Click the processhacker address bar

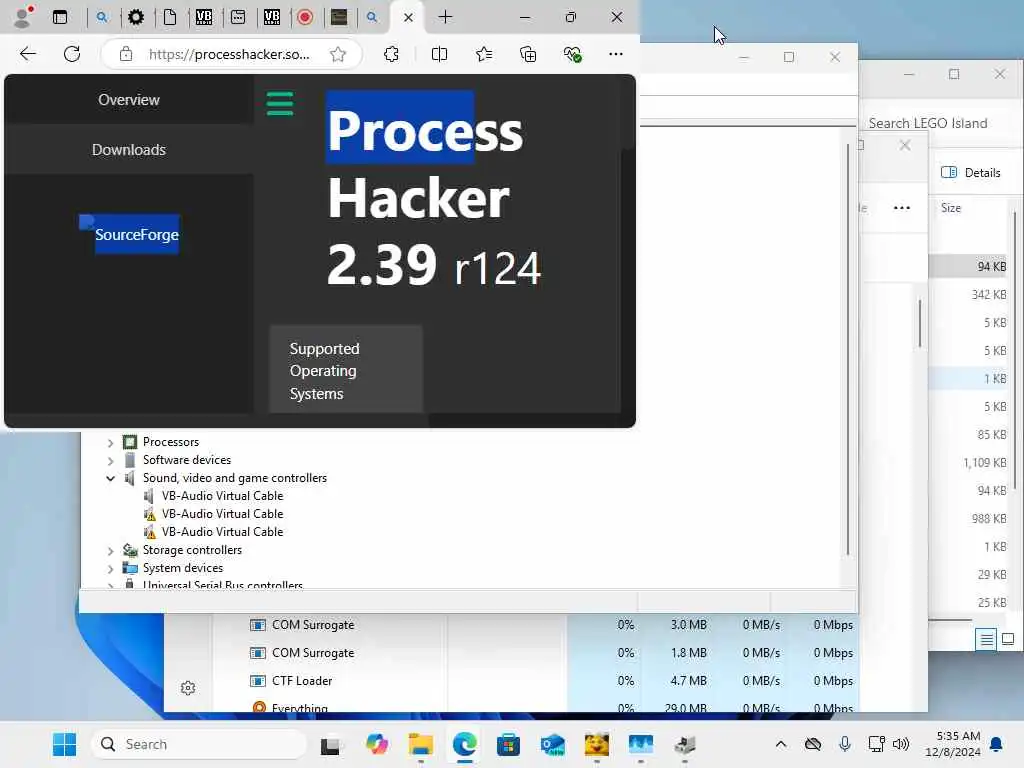coord(229,54)
